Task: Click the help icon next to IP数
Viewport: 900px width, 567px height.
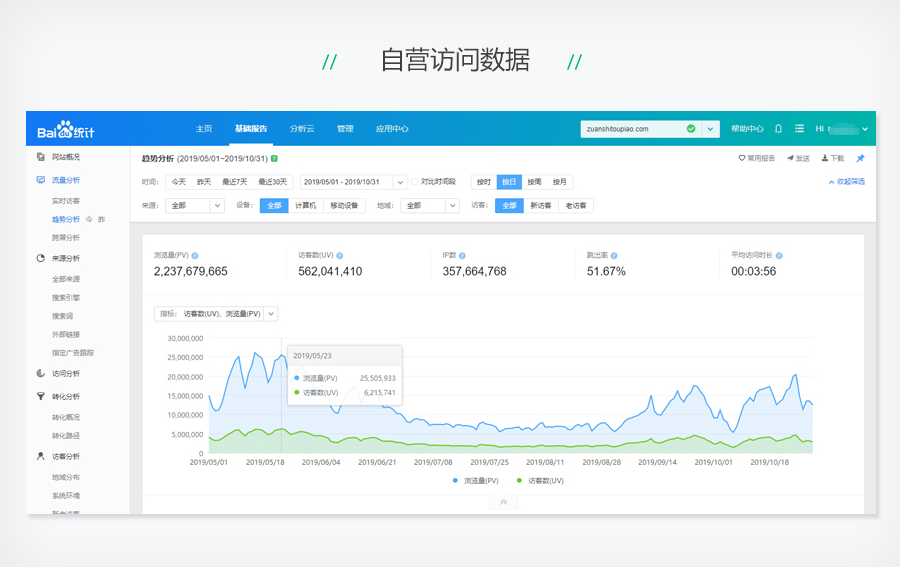Action: click(x=462, y=256)
